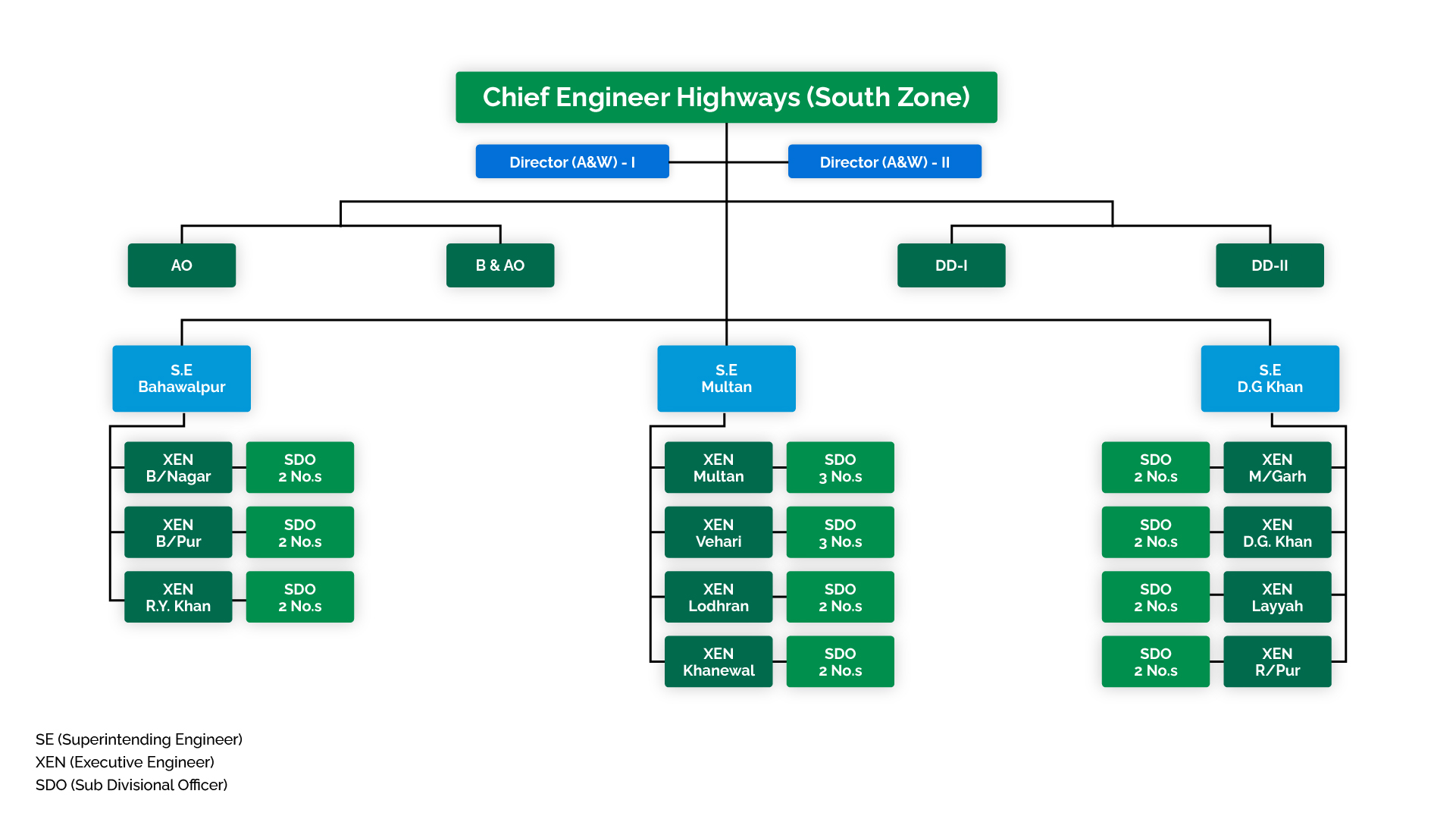Select the AO box
The image size is (1456, 819).
181,265
